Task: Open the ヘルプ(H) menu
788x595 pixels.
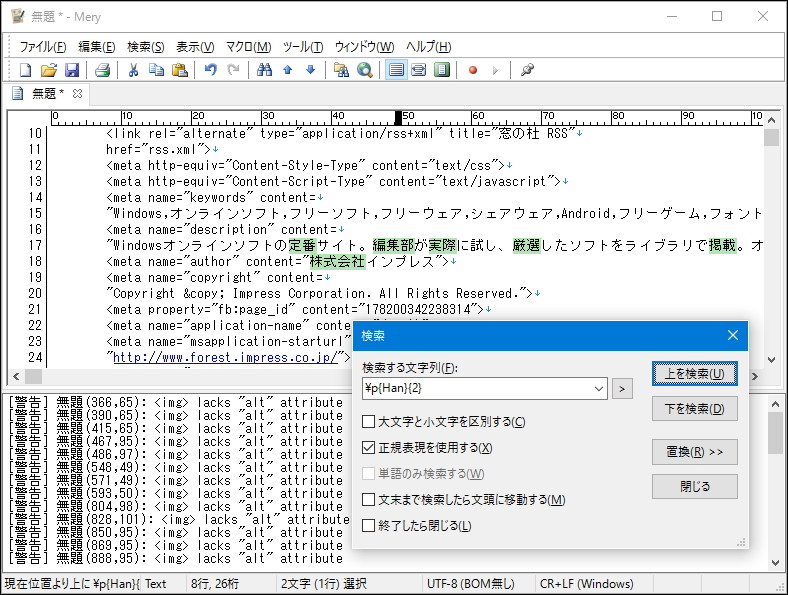Action: coord(428,47)
